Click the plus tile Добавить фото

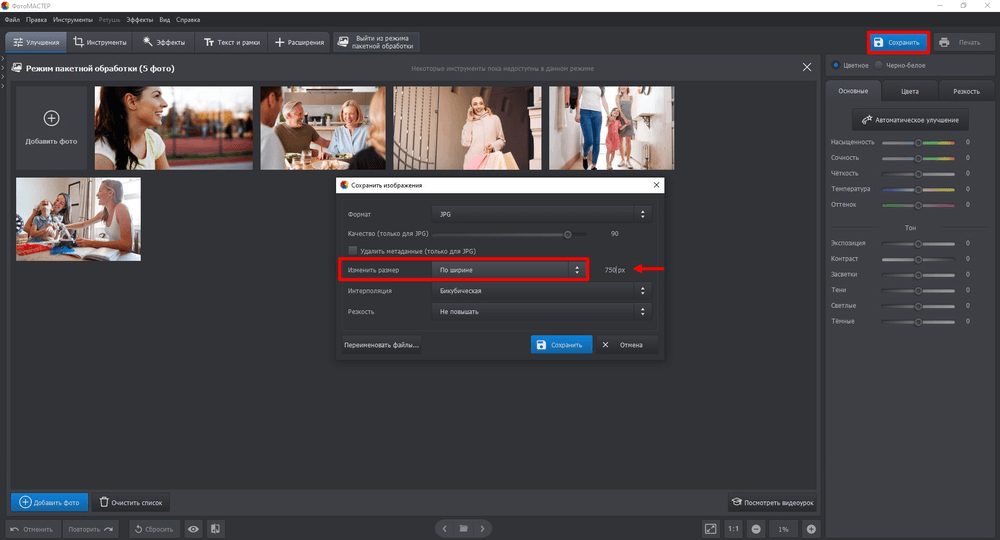click(52, 128)
